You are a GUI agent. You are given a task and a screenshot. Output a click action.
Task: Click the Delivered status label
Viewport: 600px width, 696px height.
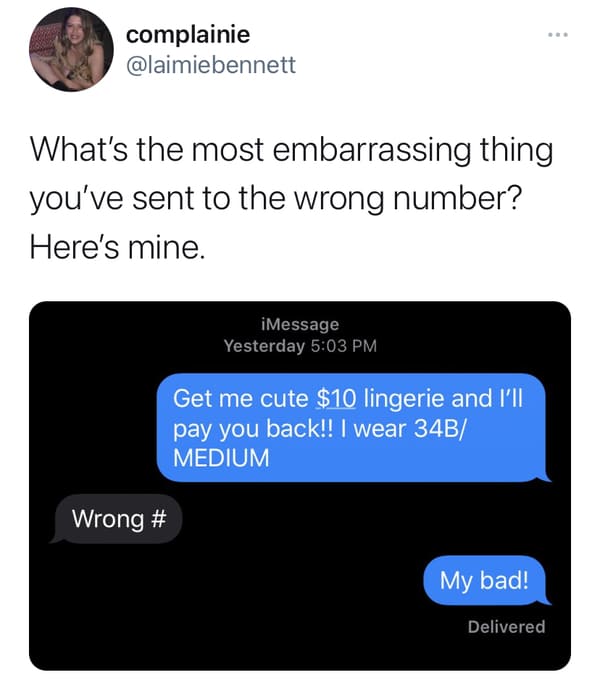point(506,627)
